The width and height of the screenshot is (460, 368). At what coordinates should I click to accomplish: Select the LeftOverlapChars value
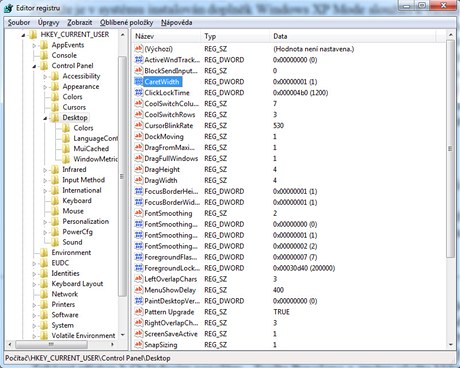(170, 279)
